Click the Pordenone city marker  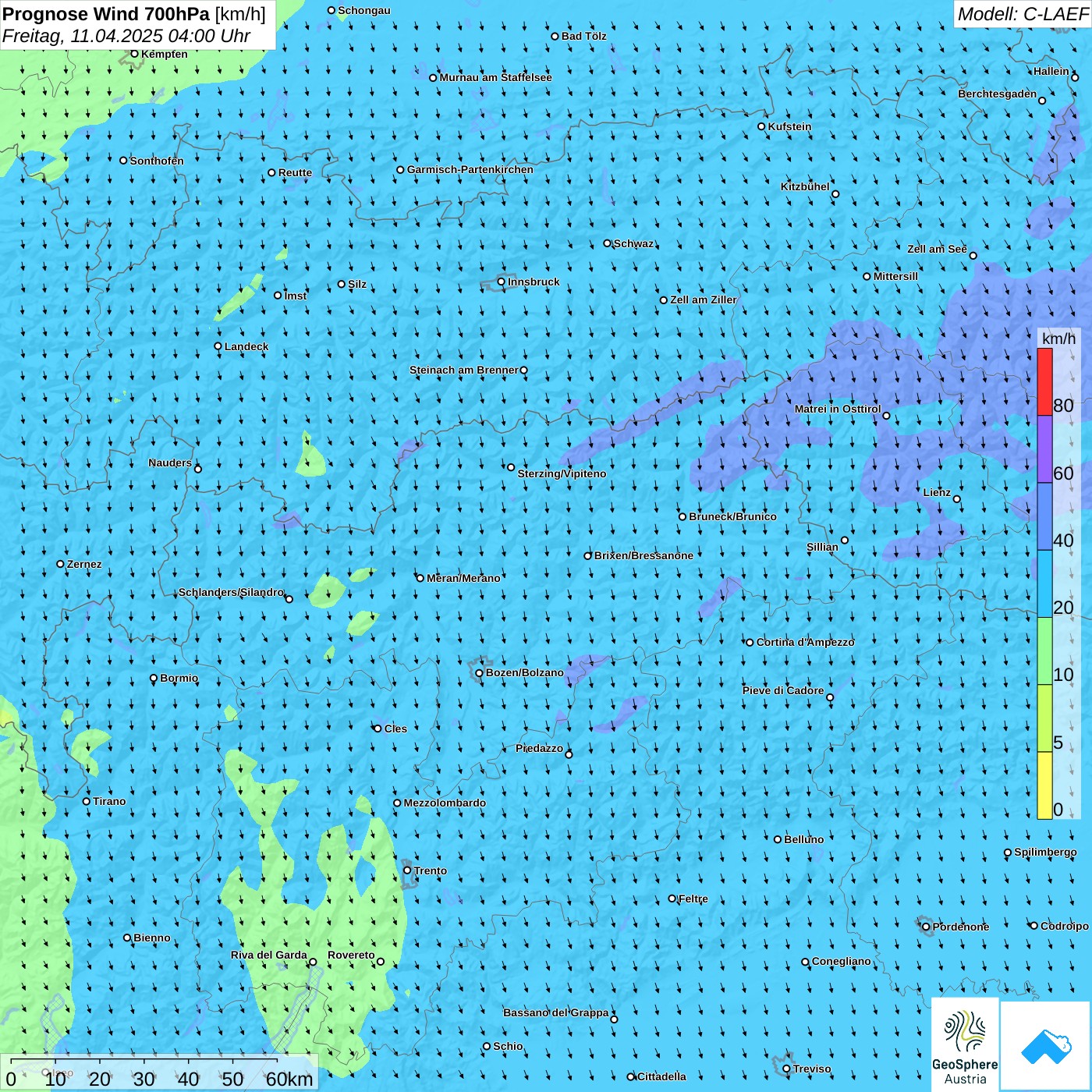coord(926,927)
